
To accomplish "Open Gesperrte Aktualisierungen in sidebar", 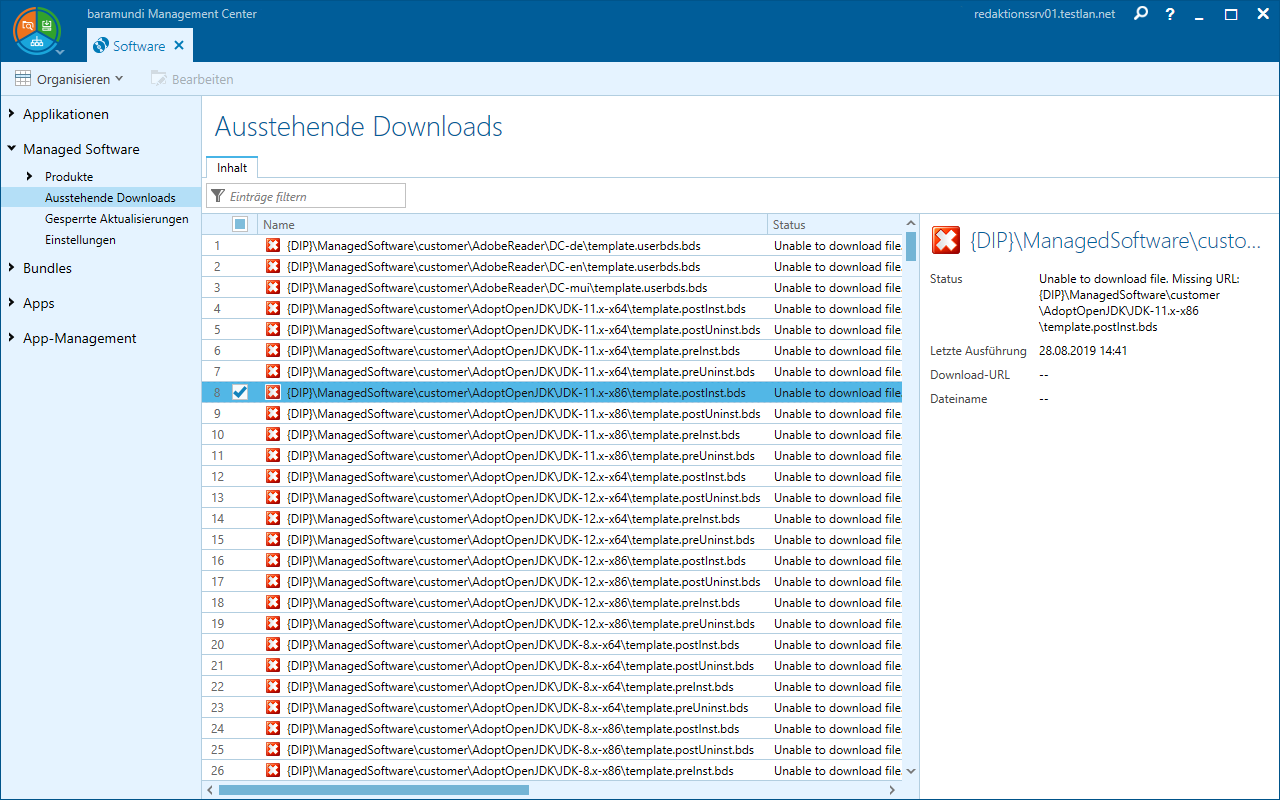I will [x=116, y=219].
